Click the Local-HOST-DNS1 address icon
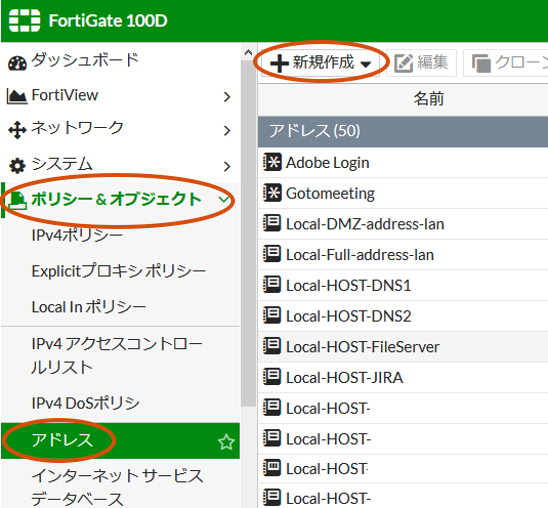This screenshot has width=548, height=508. (x=272, y=285)
